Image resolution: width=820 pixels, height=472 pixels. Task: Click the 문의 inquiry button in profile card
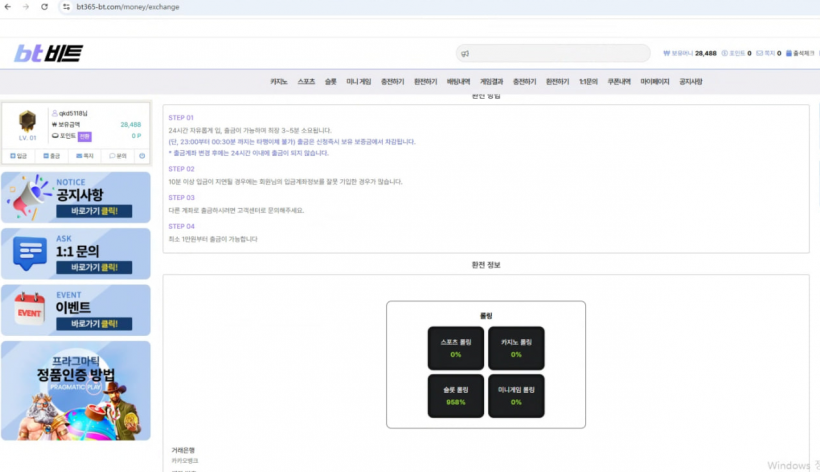118,156
